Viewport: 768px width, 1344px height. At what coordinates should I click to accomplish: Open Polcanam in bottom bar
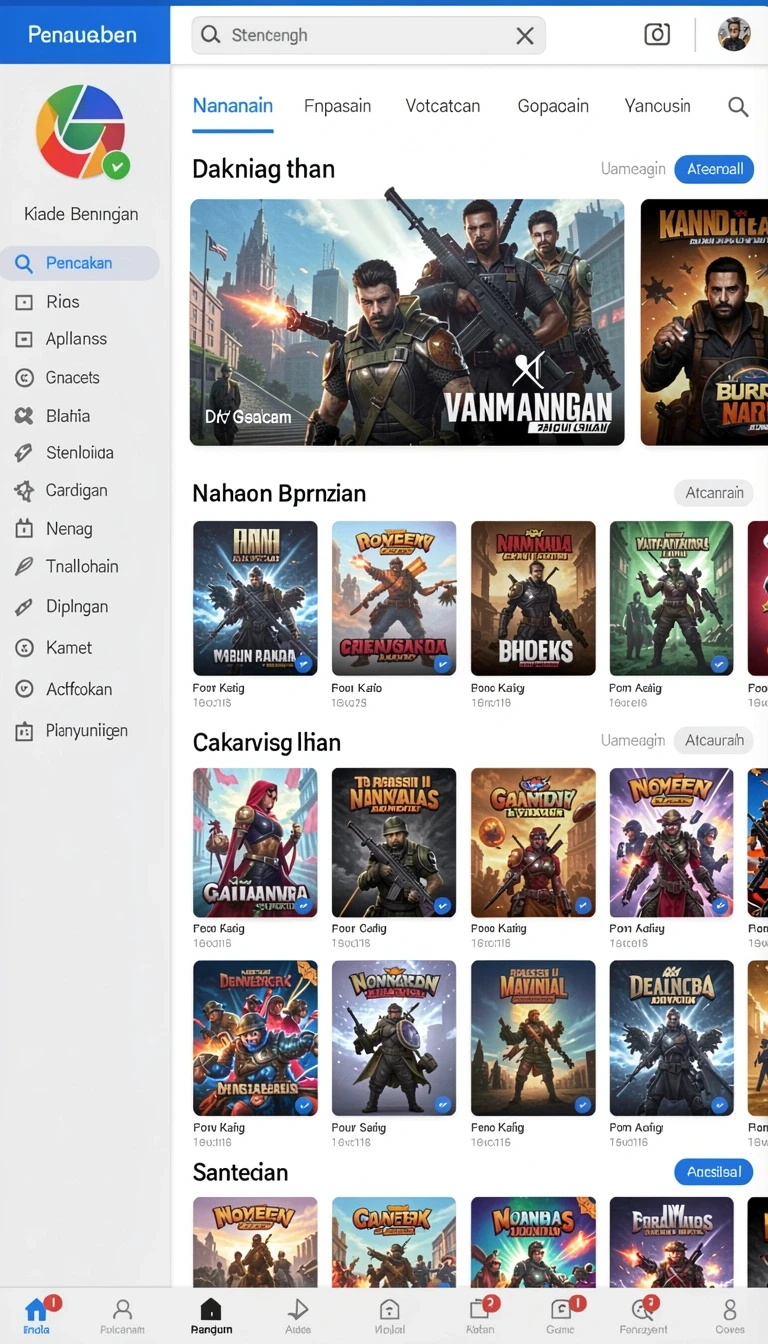(122, 1316)
